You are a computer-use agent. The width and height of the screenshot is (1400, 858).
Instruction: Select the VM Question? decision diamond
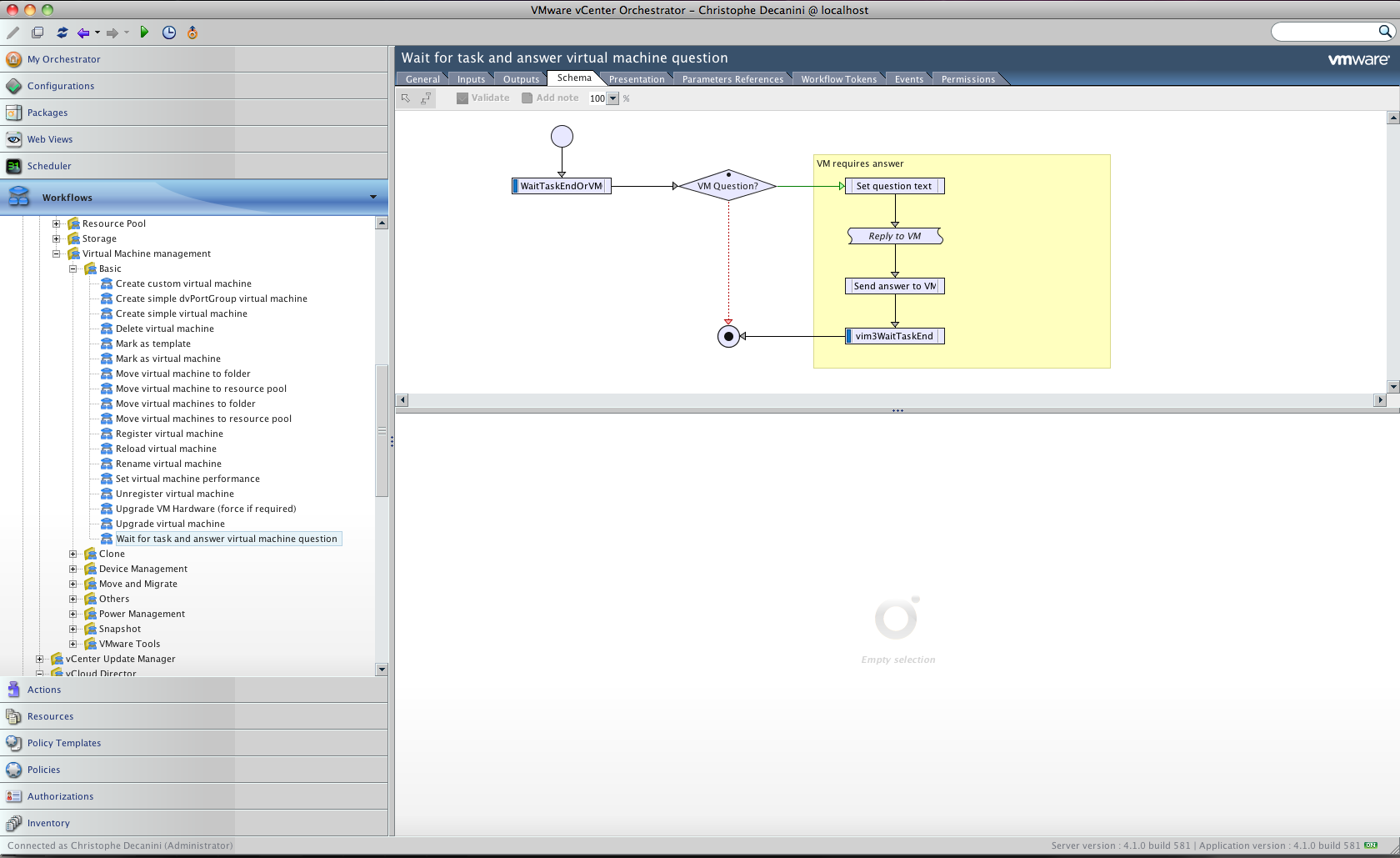[727, 186]
